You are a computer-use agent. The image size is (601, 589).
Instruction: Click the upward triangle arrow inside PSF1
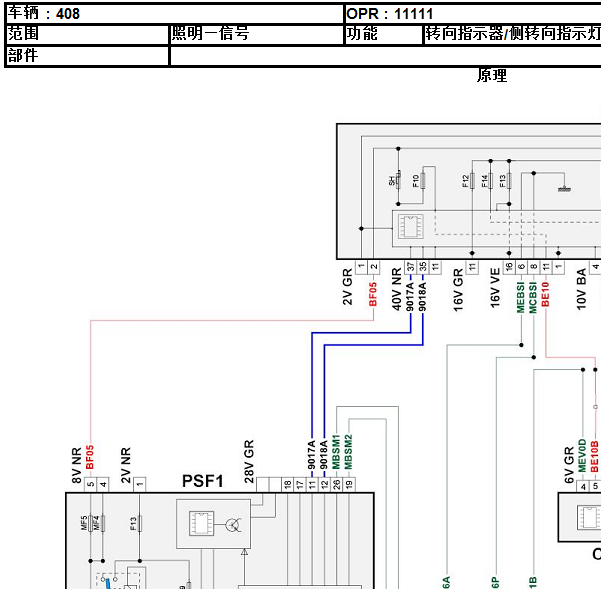pos(244,552)
